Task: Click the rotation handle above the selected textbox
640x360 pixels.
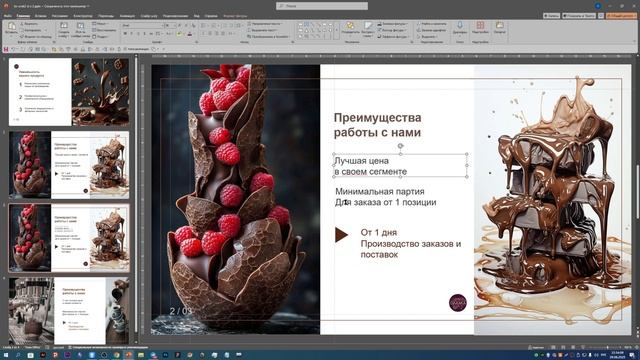Action: pos(400,146)
